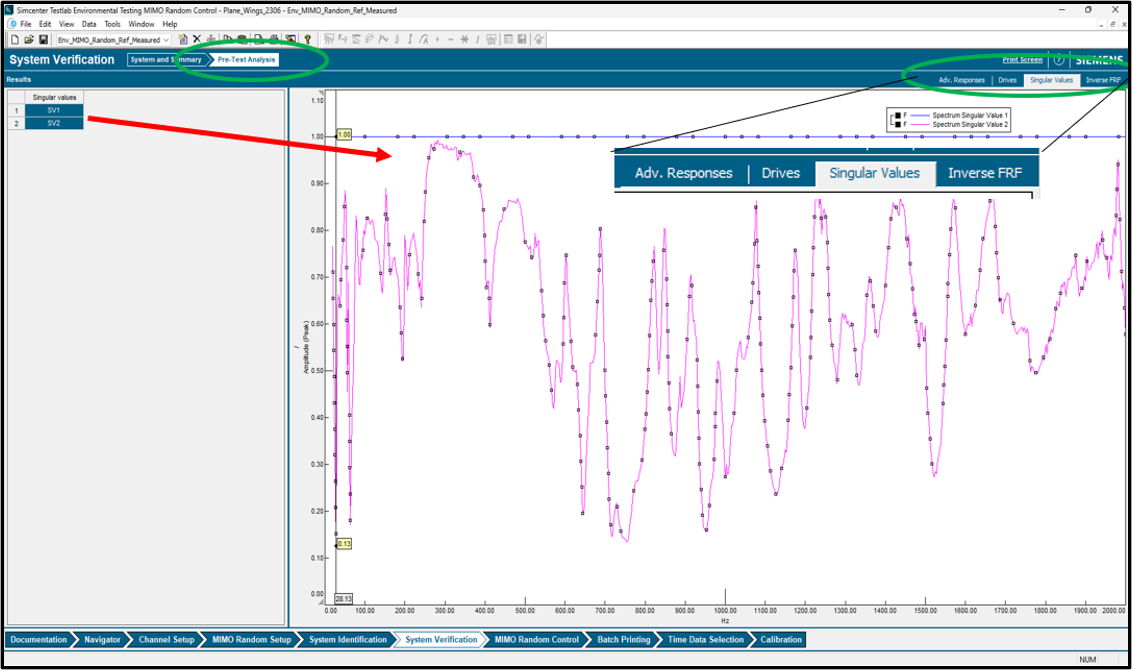Viewport: 1133px width, 671px height.
Task: Switch to the Inverse FRF tab
Action: pos(1103,80)
